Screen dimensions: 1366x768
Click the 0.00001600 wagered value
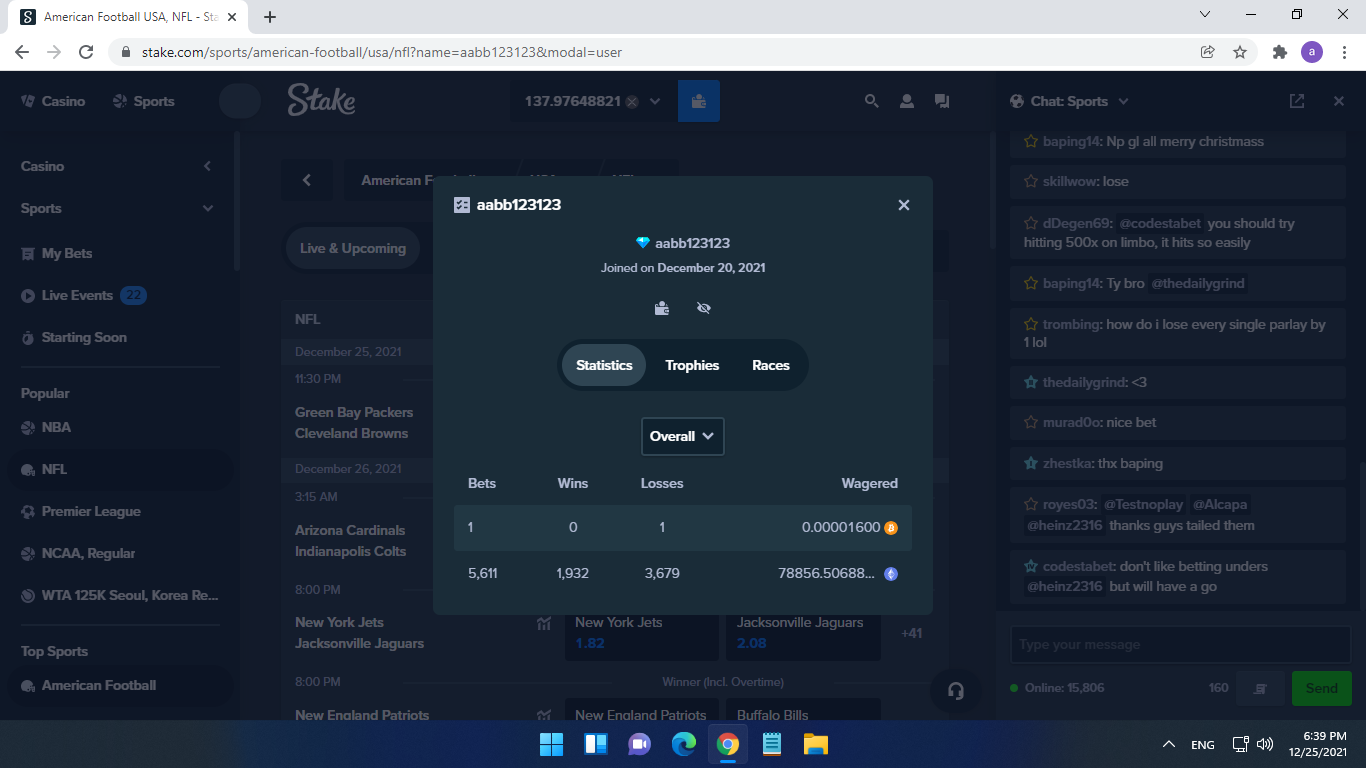tap(840, 528)
